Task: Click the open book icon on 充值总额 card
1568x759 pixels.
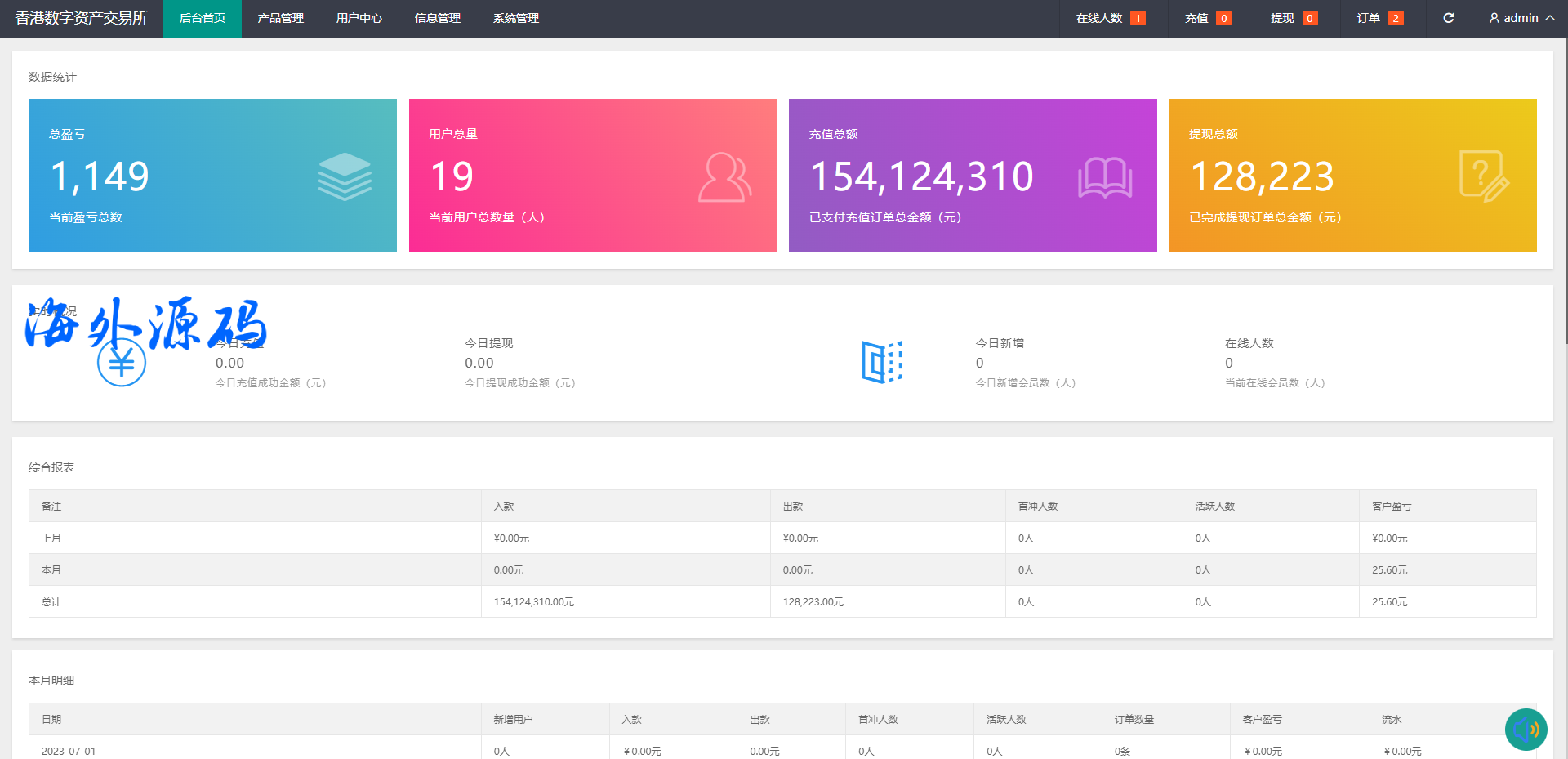Action: [1104, 177]
